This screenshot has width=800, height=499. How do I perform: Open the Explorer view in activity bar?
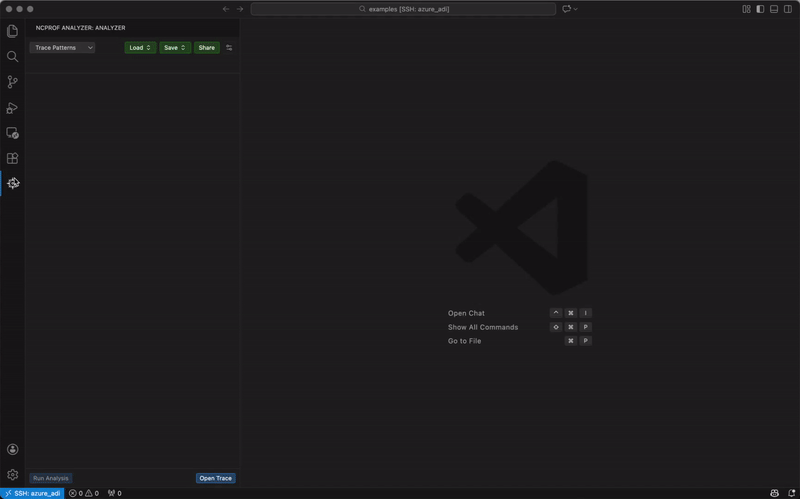13,31
